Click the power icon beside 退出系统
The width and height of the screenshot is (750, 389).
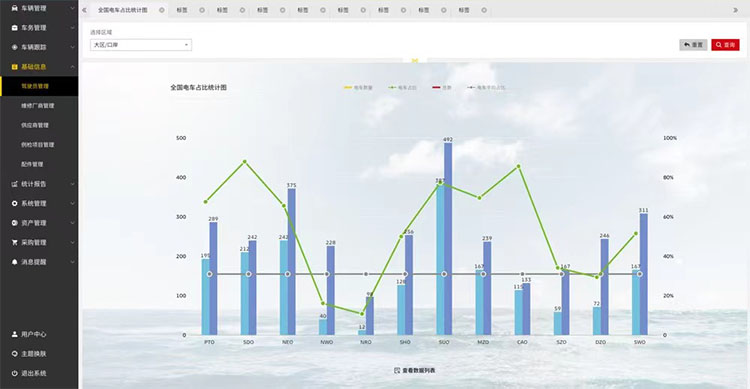[x=14, y=373]
